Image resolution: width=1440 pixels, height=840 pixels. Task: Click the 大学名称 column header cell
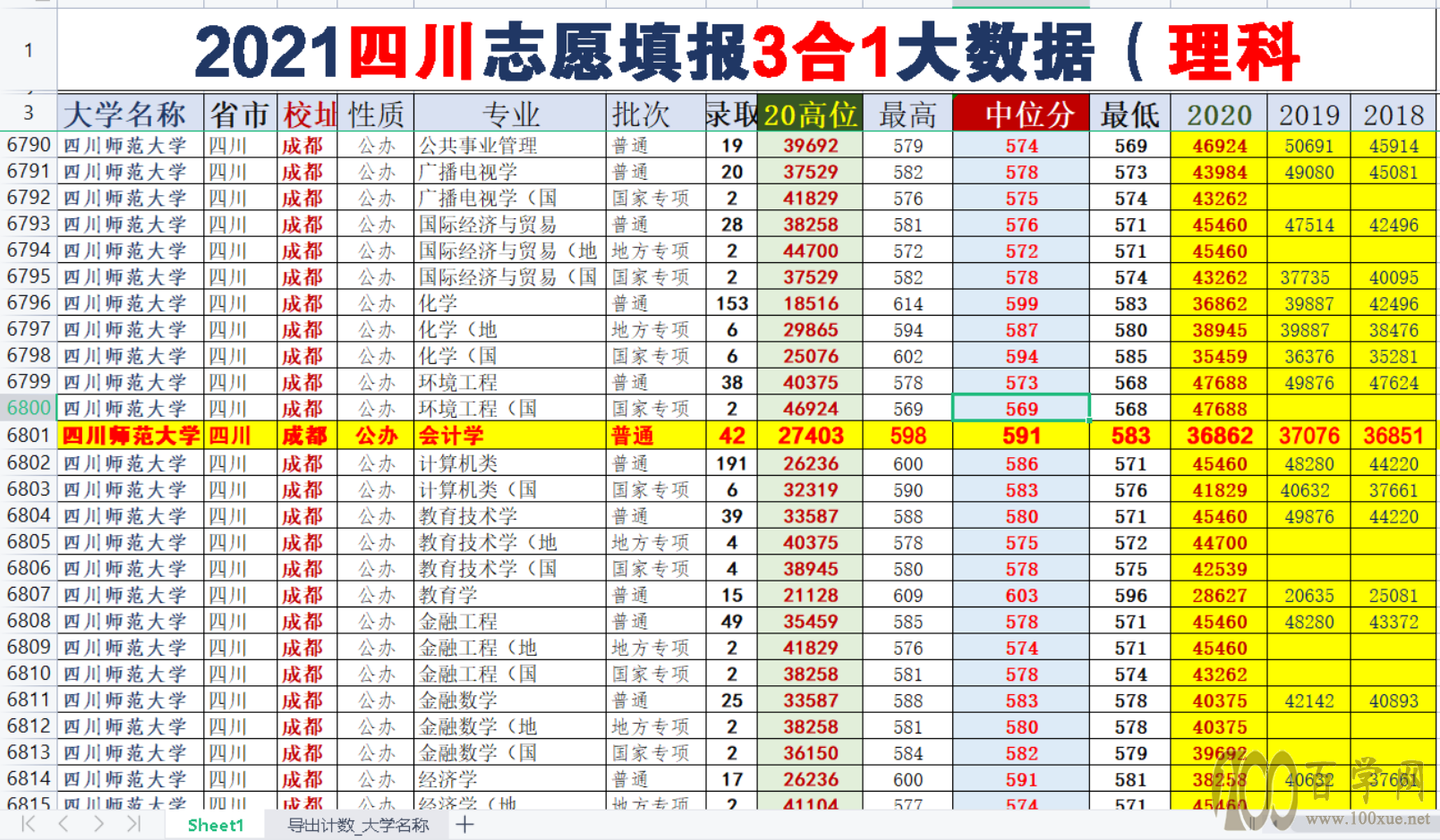click(x=131, y=114)
